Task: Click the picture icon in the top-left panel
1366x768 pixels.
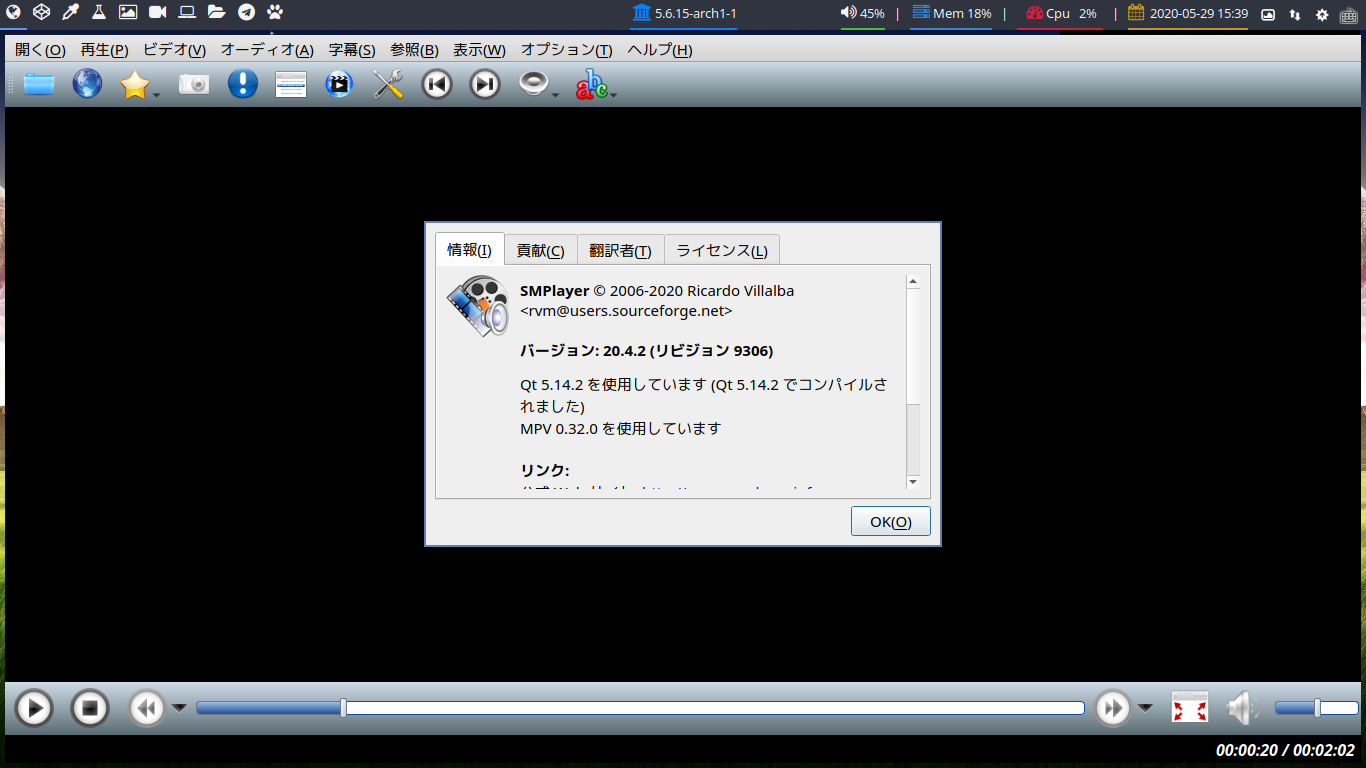Action: coord(128,13)
